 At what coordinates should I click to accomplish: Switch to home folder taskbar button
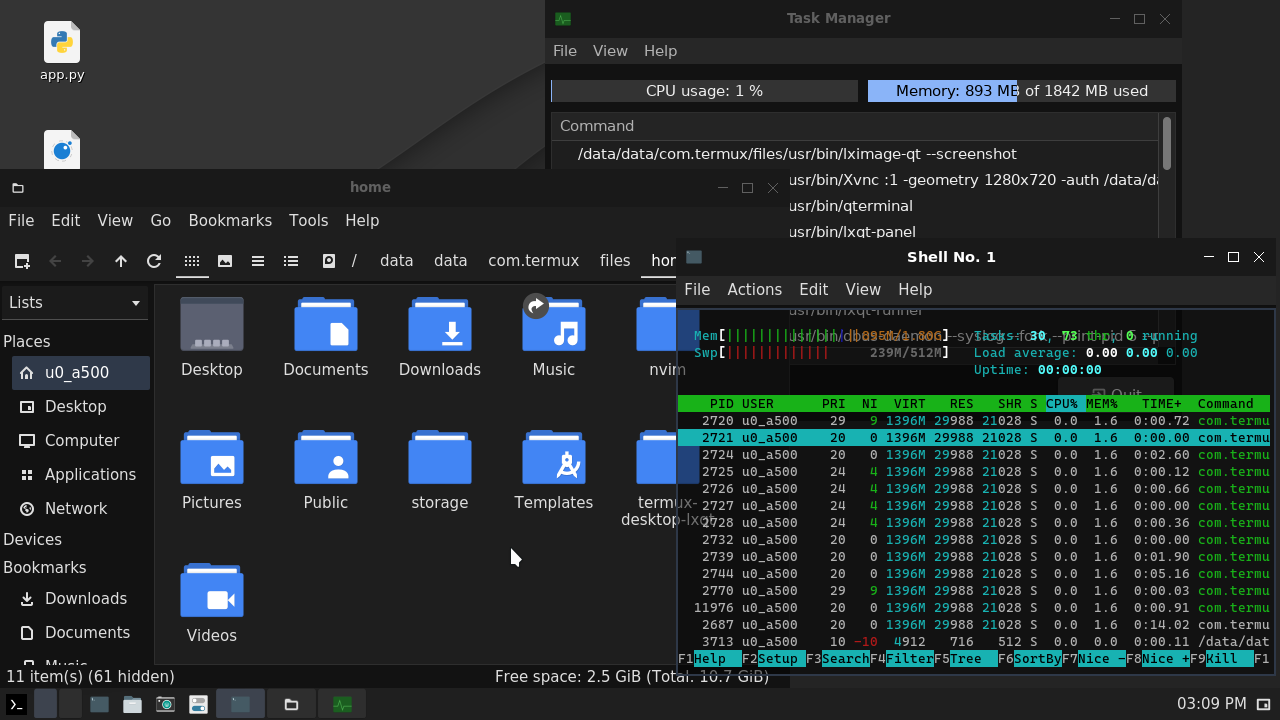click(x=291, y=704)
